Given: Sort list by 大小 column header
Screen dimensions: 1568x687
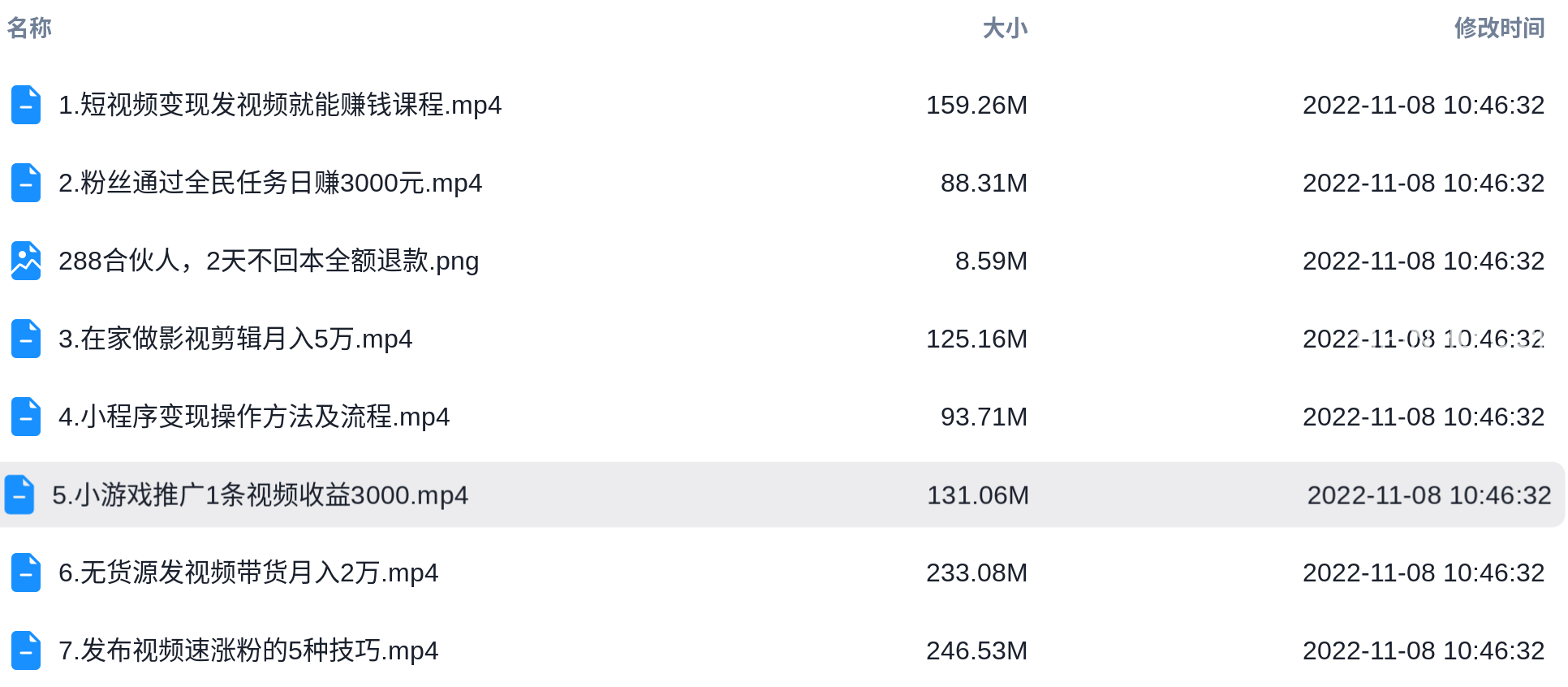Looking at the screenshot, I should tap(1005, 28).
